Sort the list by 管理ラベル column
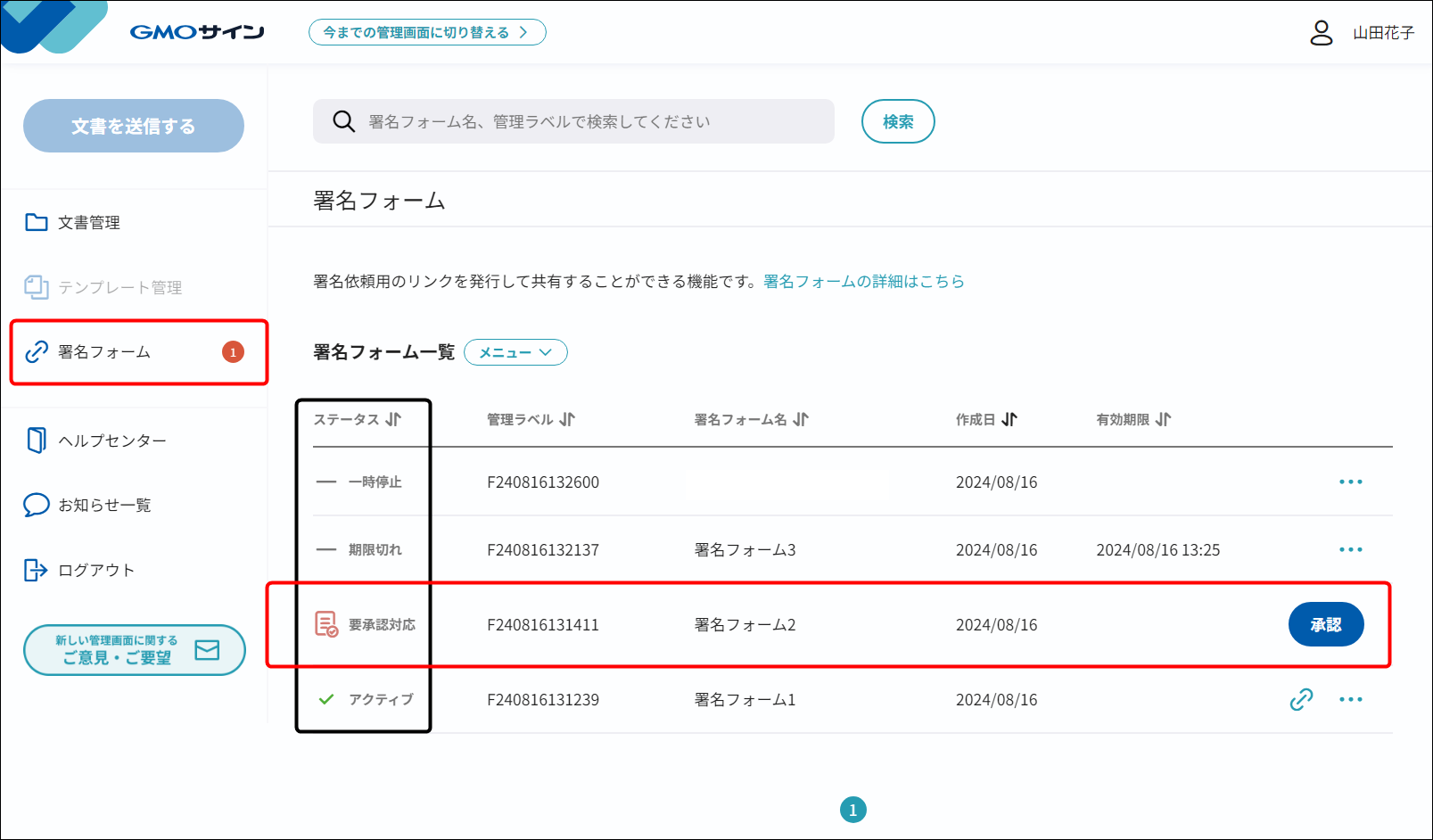Screen dimensions: 1433x840 pos(567,420)
